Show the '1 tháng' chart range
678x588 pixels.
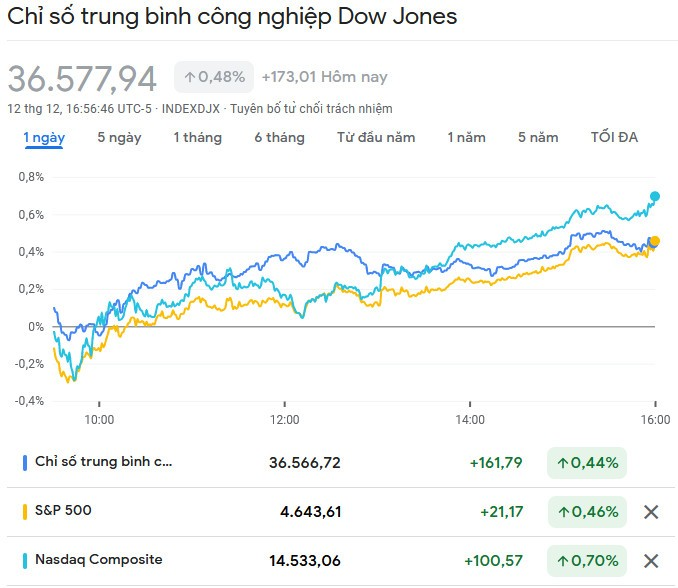(197, 138)
